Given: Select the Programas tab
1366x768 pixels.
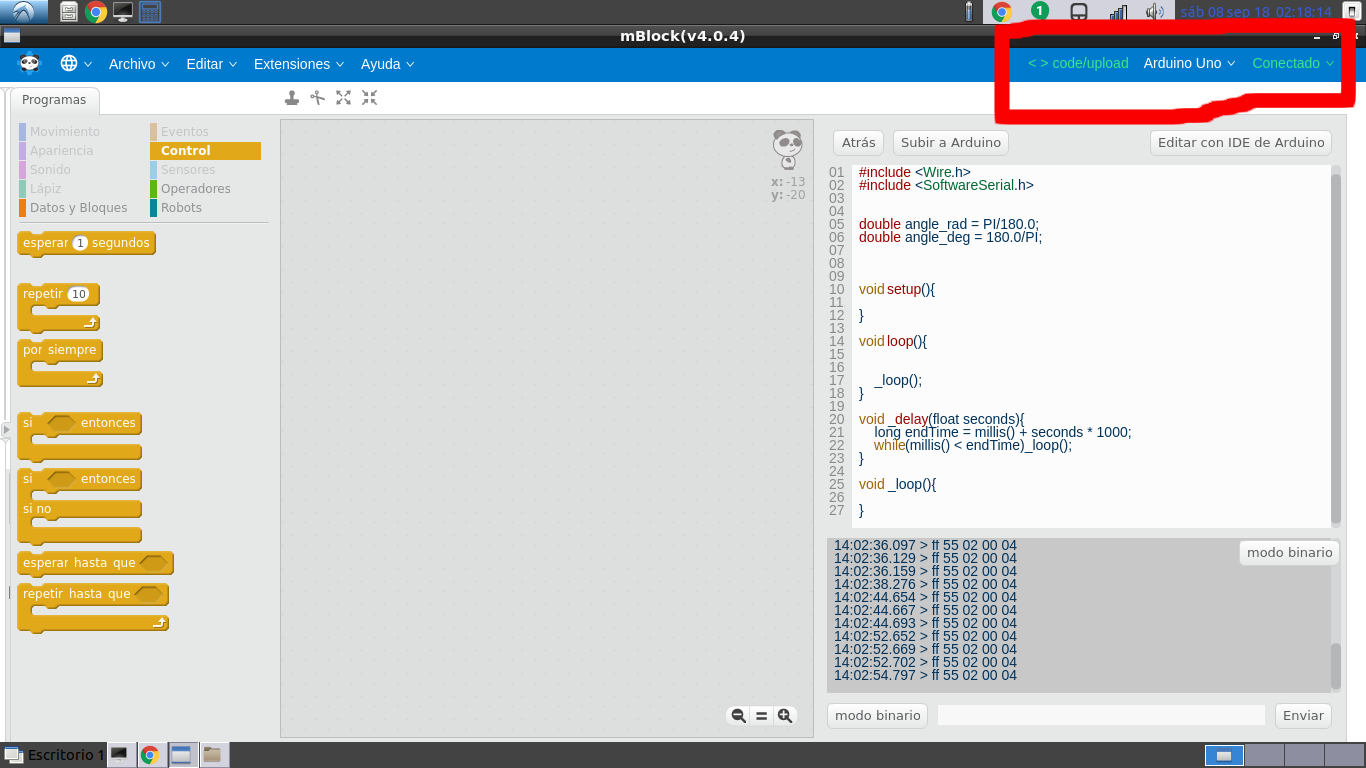Looking at the screenshot, I should coord(54,100).
